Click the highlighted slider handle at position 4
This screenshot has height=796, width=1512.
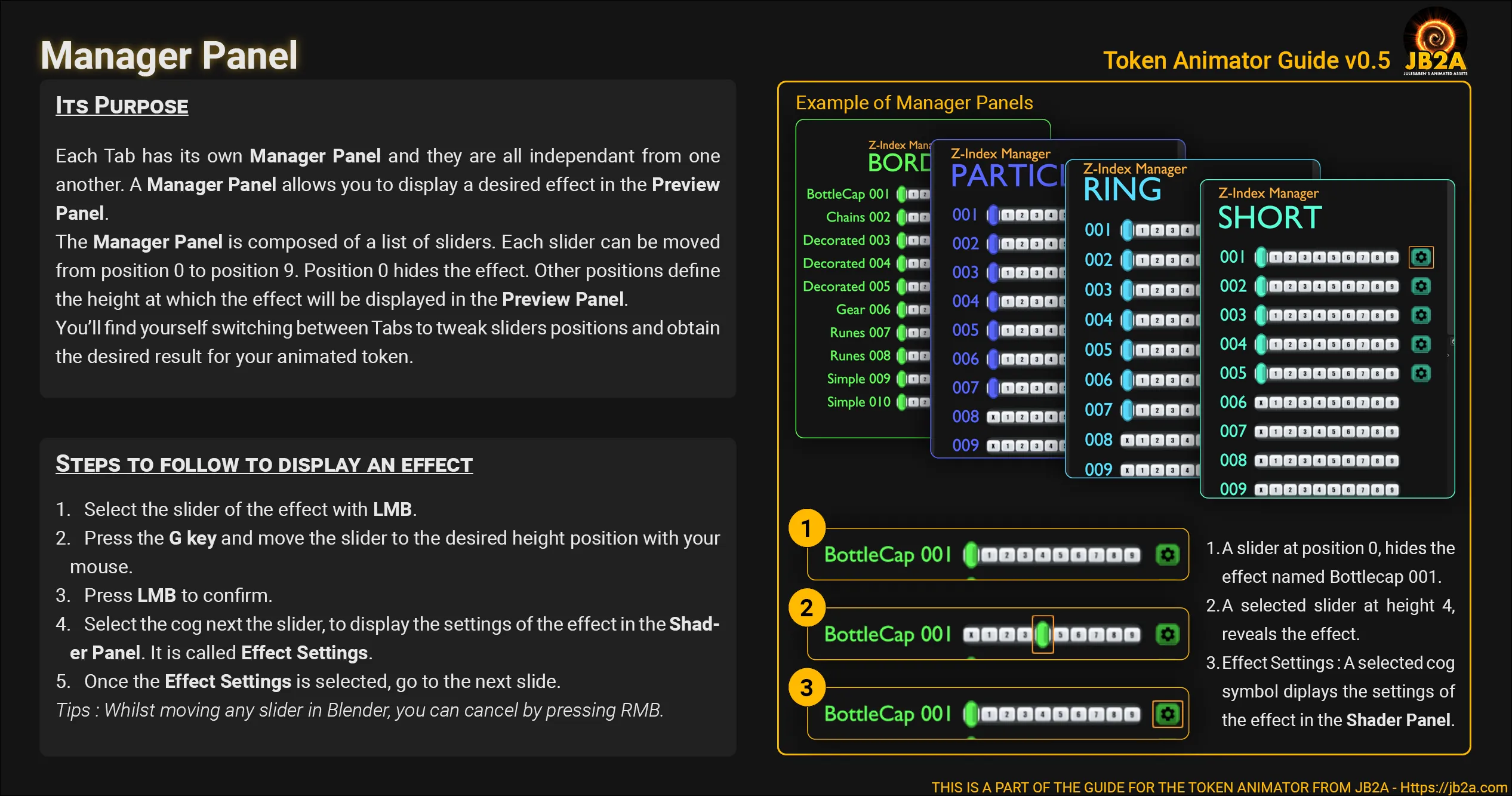point(1043,634)
